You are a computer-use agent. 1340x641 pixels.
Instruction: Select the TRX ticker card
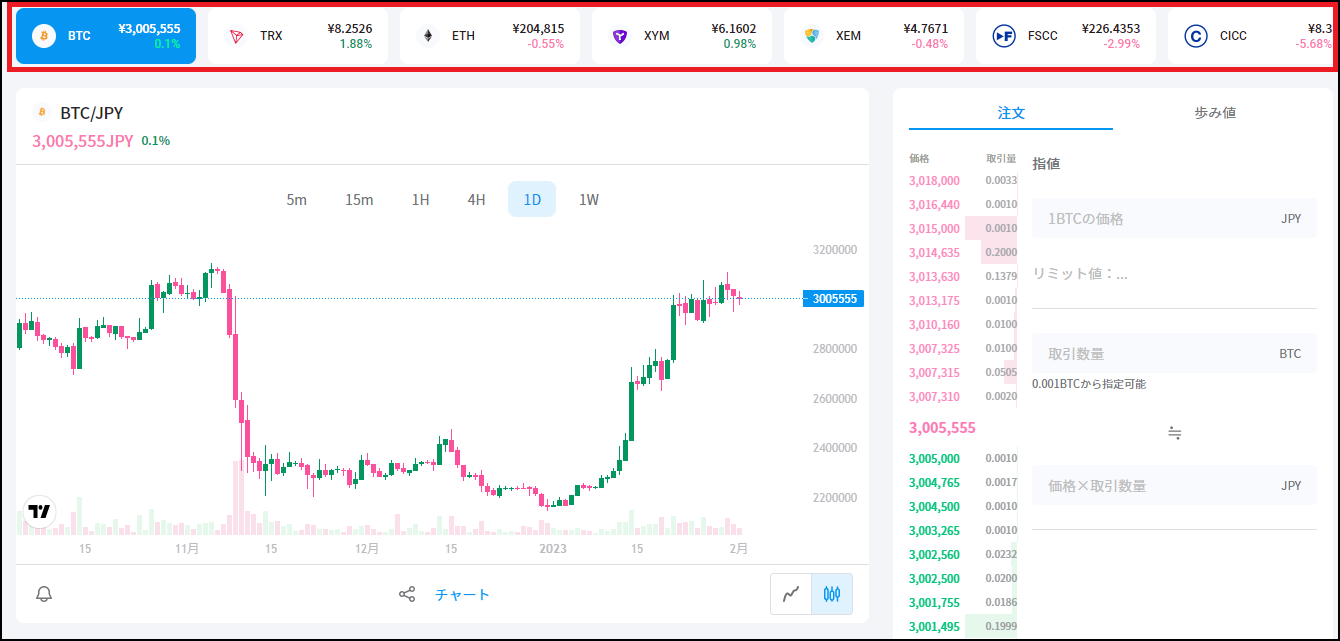pos(298,36)
